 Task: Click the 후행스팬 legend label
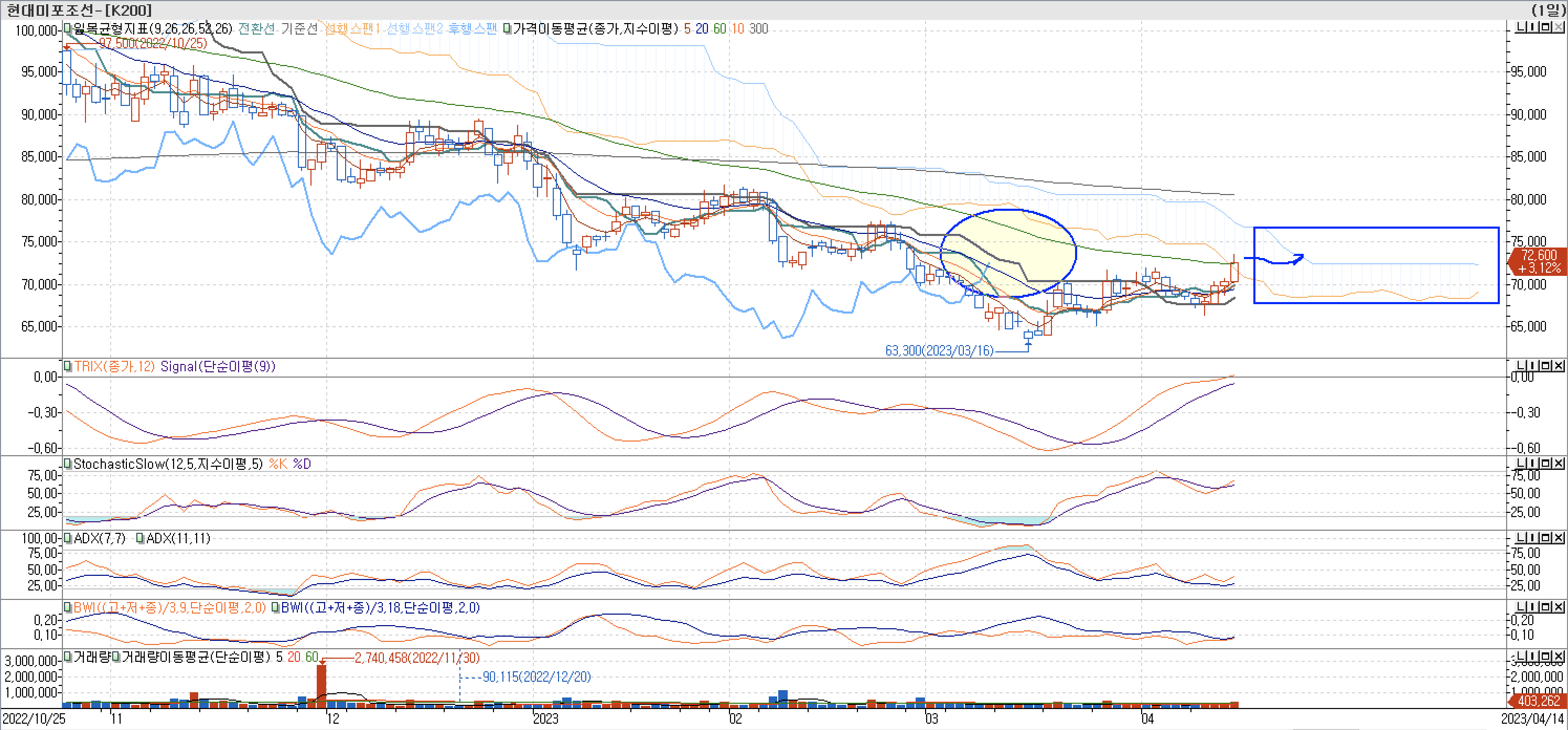[473, 29]
